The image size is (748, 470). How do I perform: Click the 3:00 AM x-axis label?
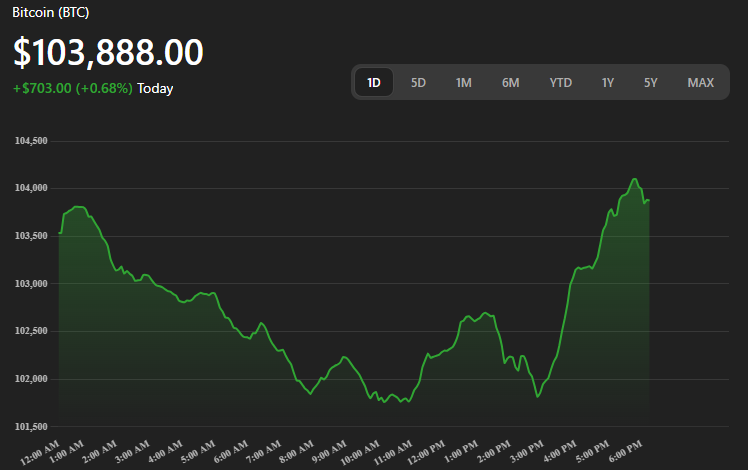pos(133,451)
